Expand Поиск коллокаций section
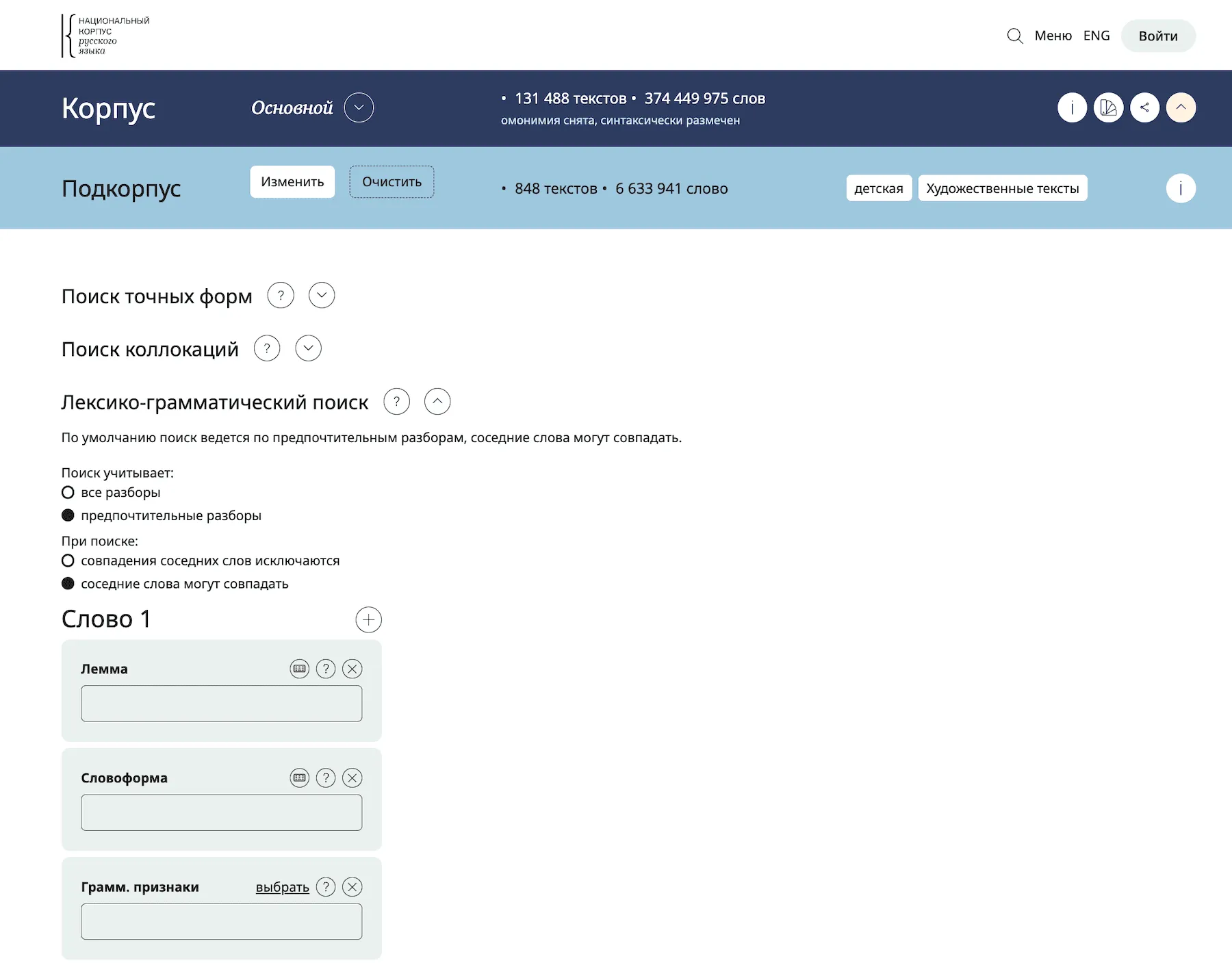Screen dimensions: 1232x963 (308, 348)
